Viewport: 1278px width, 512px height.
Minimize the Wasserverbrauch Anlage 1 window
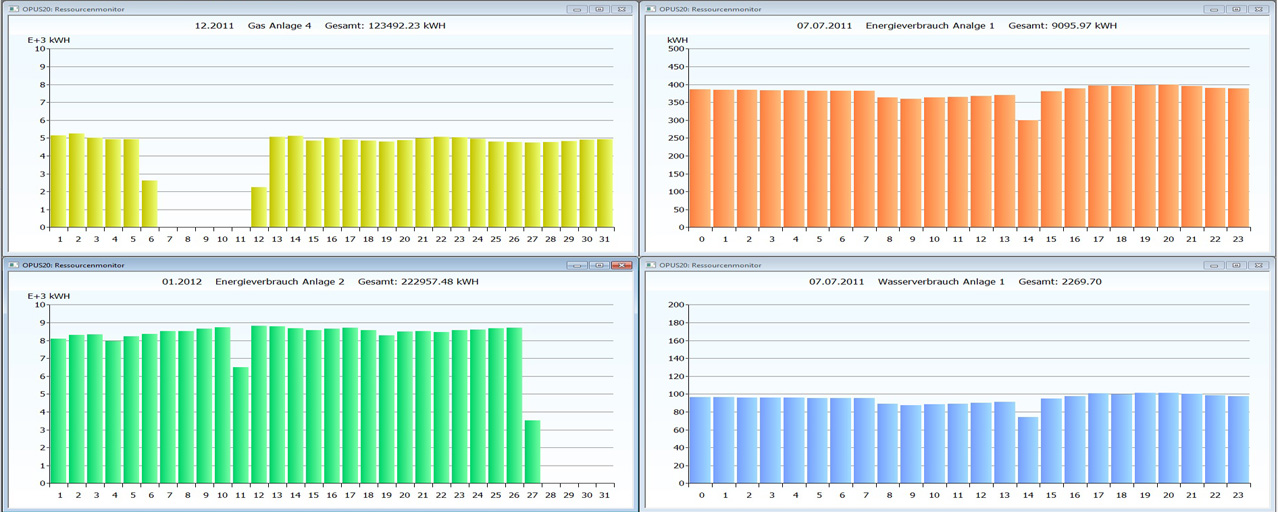pos(1214,265)
